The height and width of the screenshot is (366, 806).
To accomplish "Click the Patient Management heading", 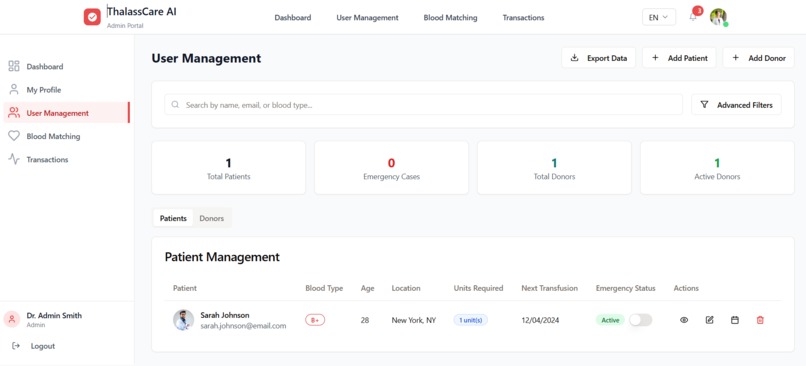I will click(222, 257).
